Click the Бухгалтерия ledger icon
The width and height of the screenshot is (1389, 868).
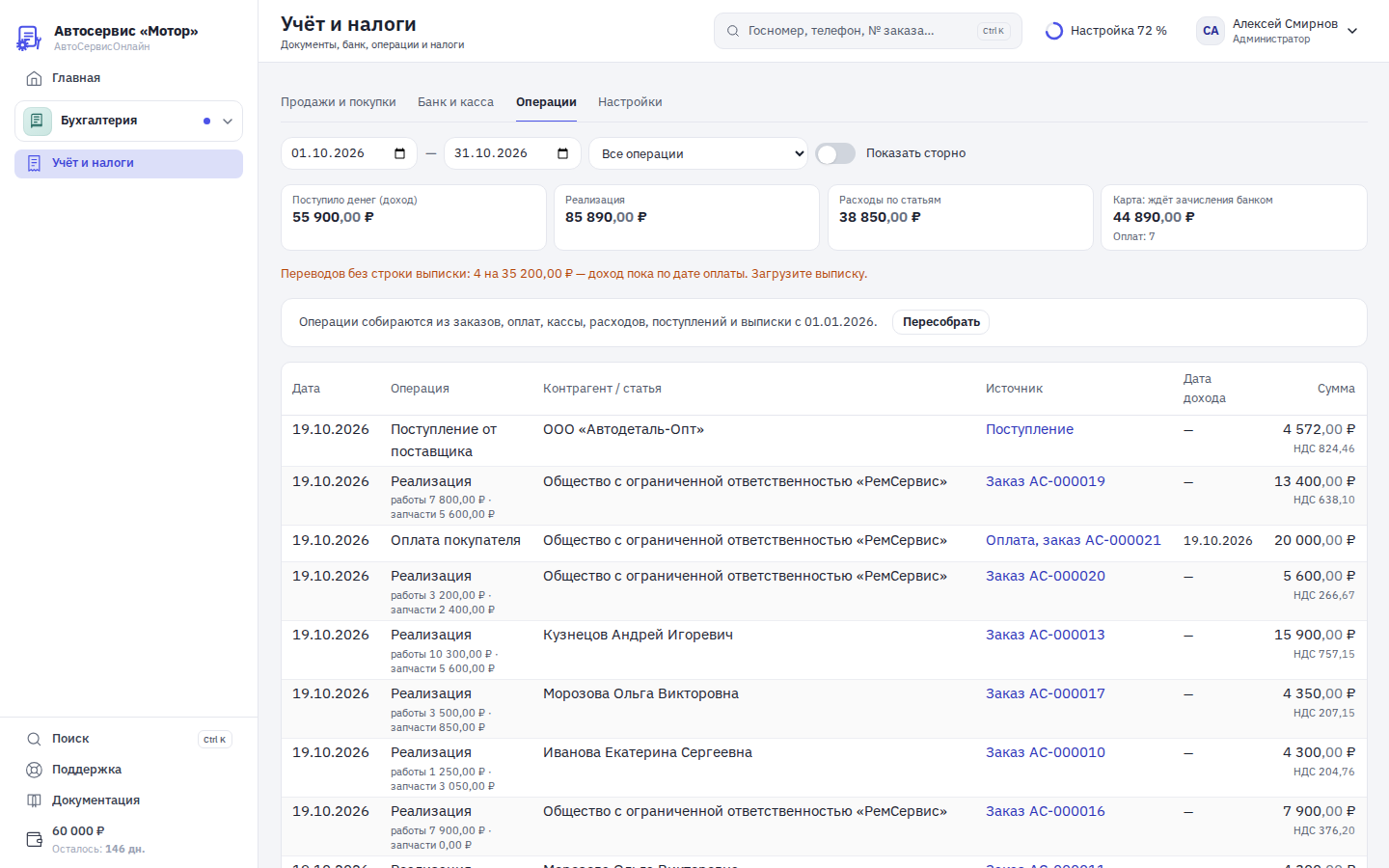(37, 121)
